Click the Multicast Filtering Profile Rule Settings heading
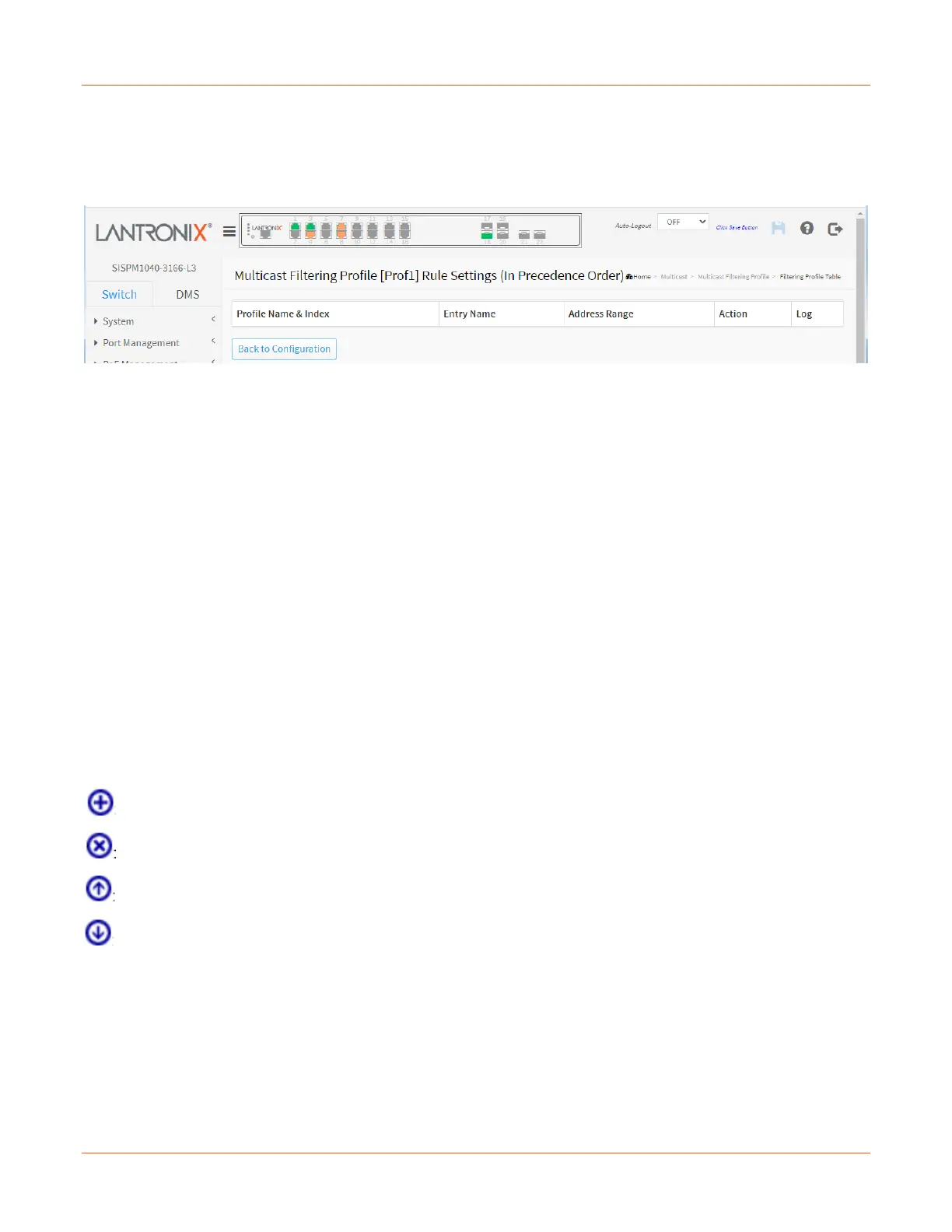 [x=429, y=275]
